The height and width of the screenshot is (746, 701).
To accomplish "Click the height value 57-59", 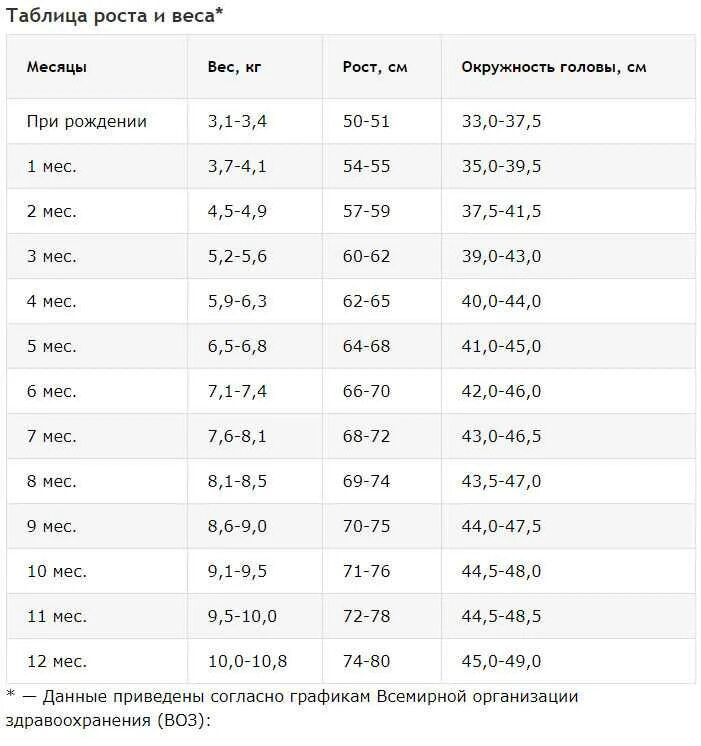I will (x=366, y=211).
